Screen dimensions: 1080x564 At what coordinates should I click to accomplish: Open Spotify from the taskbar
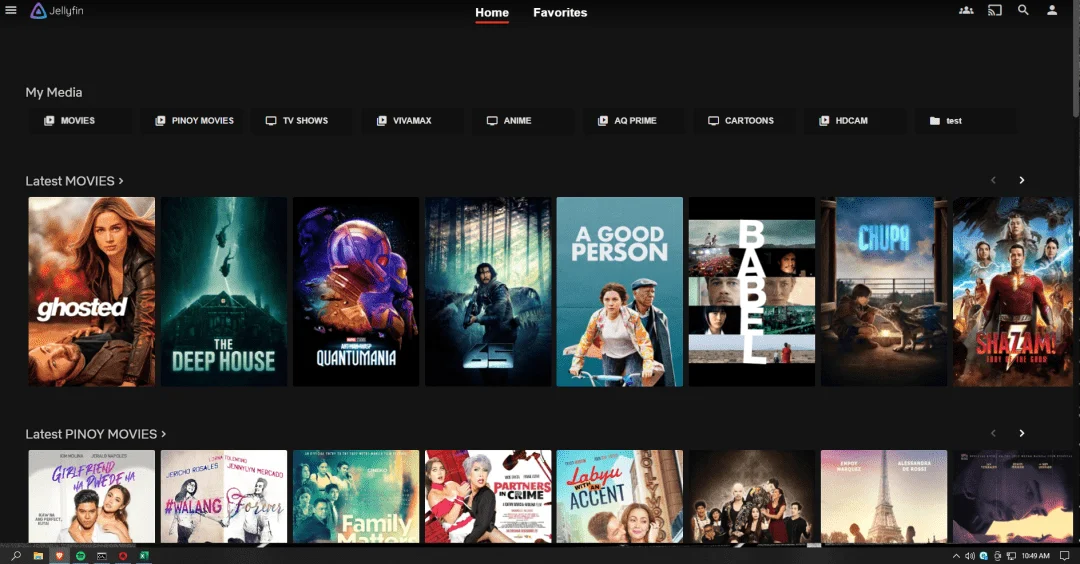click(81, 556)
